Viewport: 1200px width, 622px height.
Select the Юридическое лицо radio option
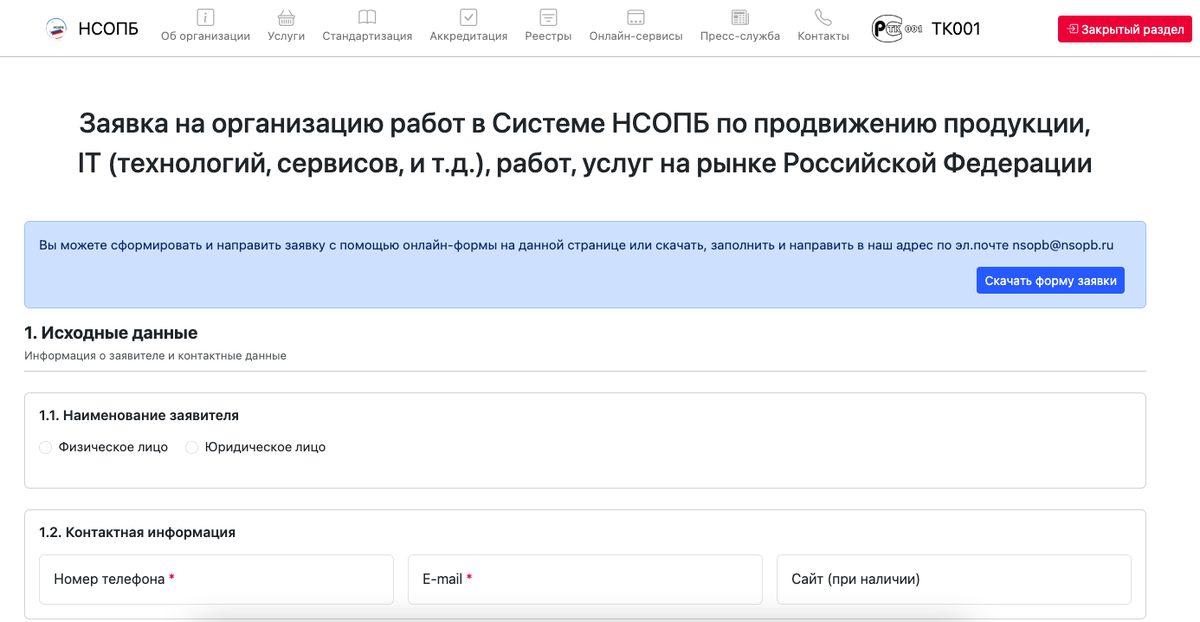[192, 447]
